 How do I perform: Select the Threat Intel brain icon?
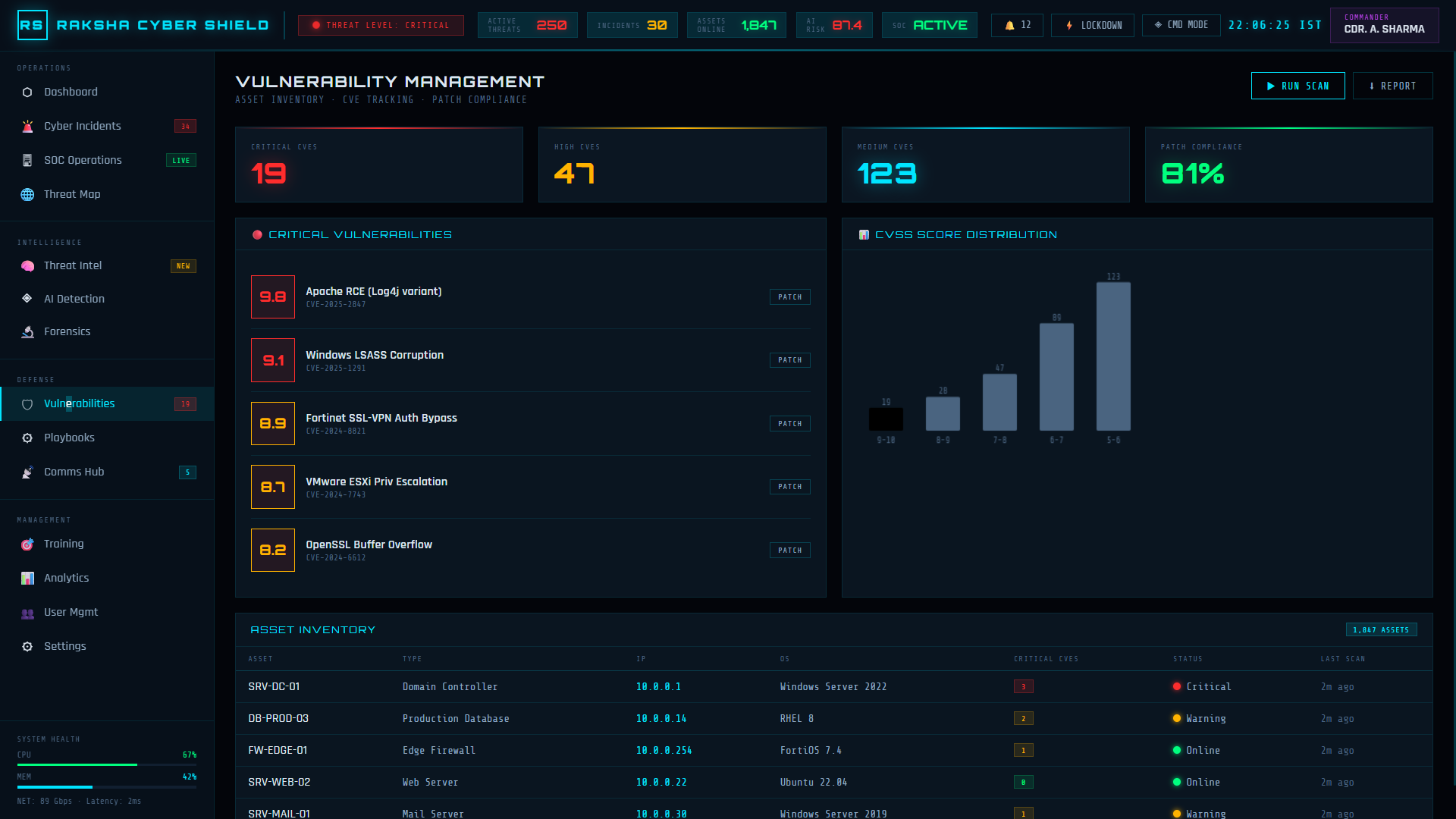tap(27, 266)
